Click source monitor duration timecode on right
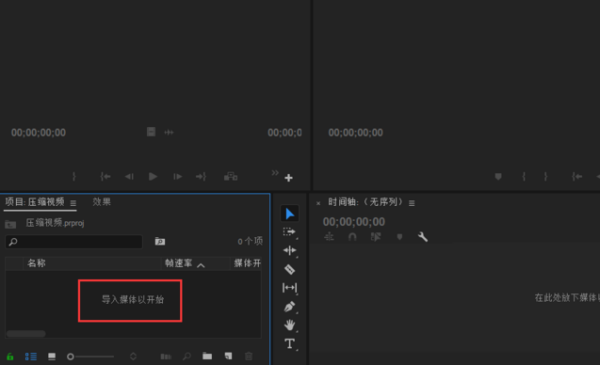This screenshot has width=600, height=365. click(x=285, y=132)
